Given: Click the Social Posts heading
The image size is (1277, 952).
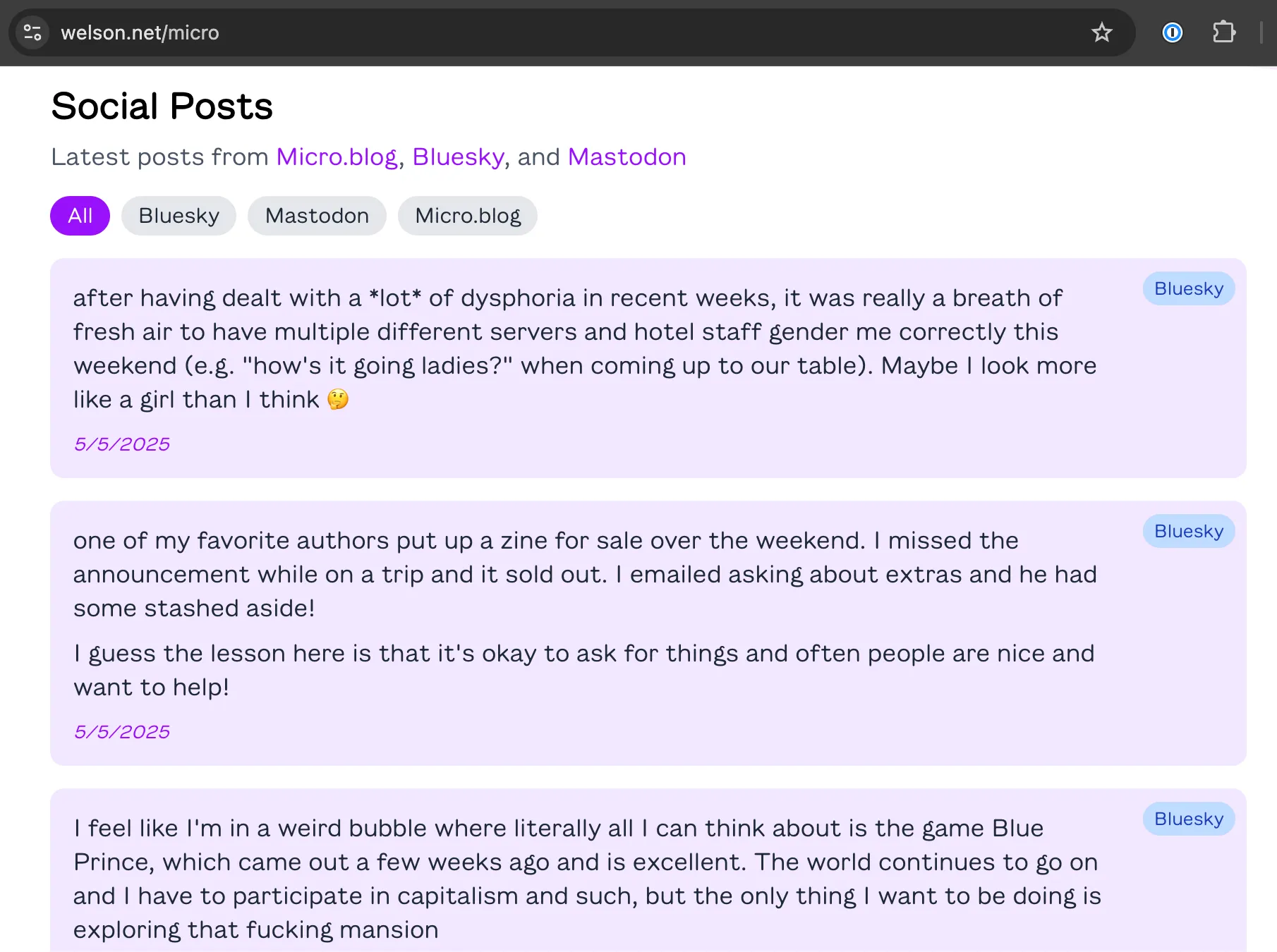Looking at the screenshot, I should (x=162, y=106).
